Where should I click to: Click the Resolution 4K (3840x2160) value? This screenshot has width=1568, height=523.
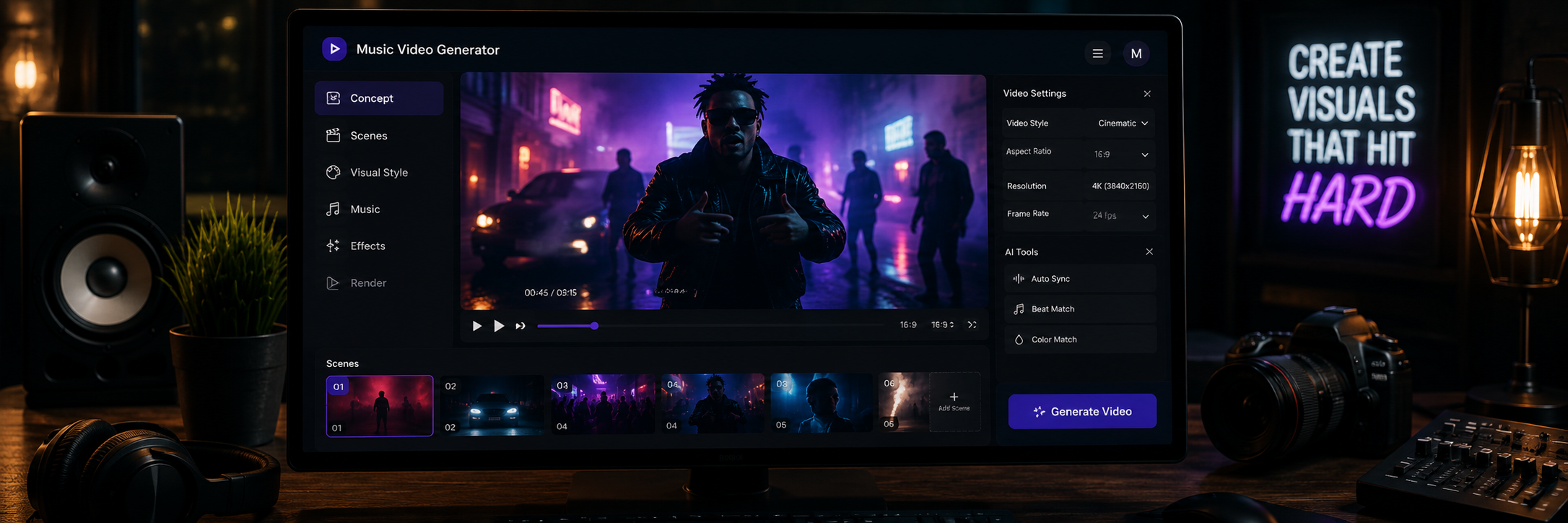[x=1120, y=186]
